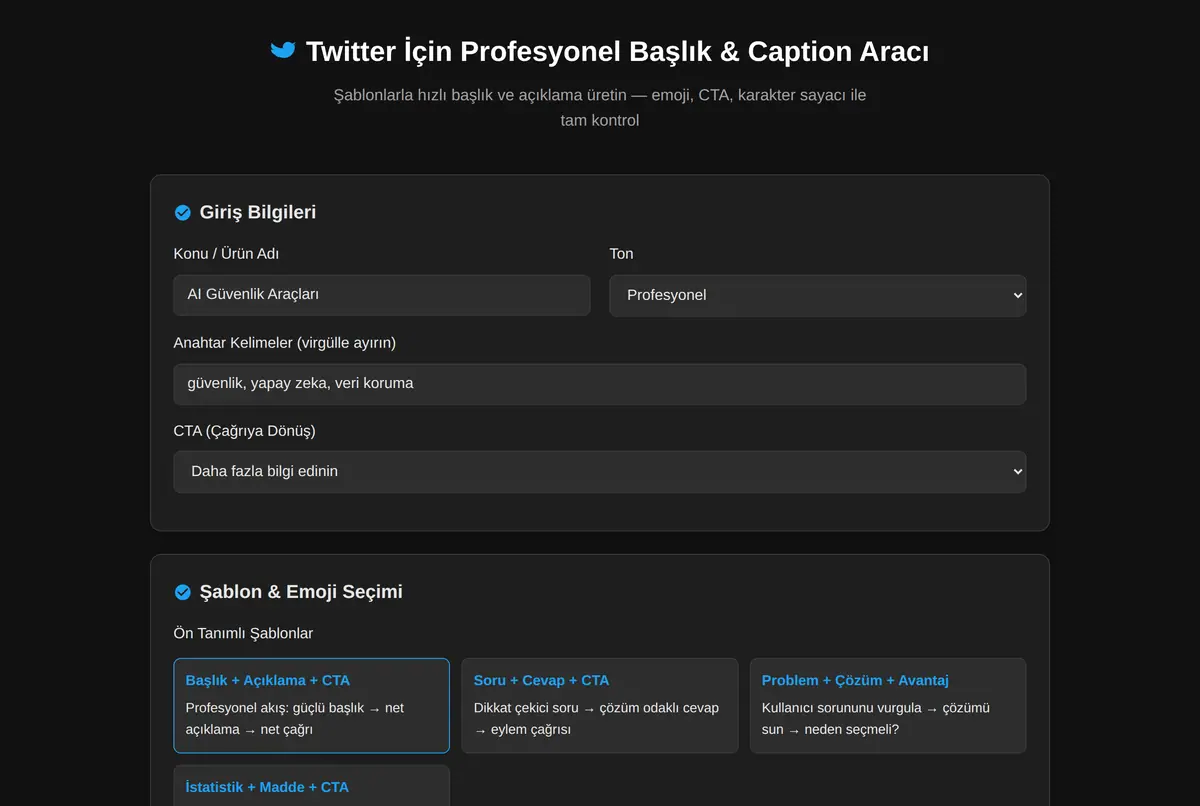
Task: Open the CTA dropdown showing Daha fazla bilgi edinin
Action: point(600,471)
